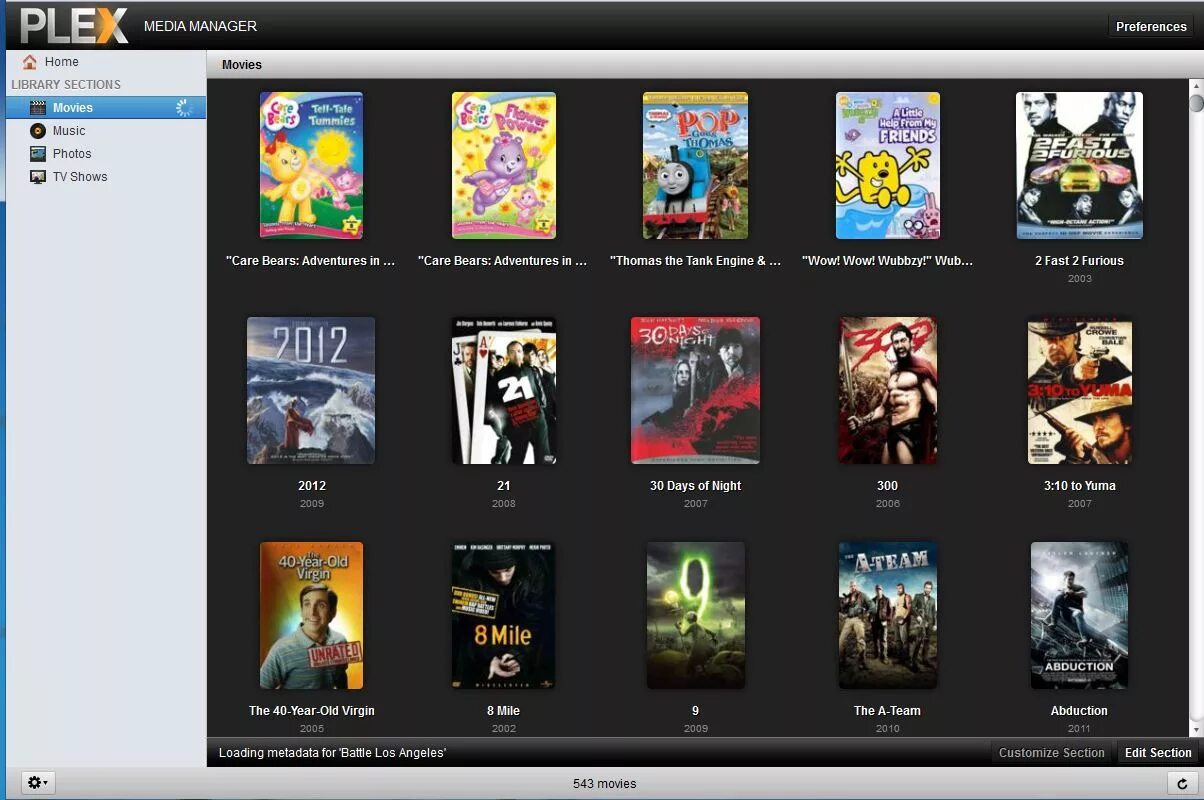
Task: Select the 30 Days of Night poster
Action: point(695,390)
